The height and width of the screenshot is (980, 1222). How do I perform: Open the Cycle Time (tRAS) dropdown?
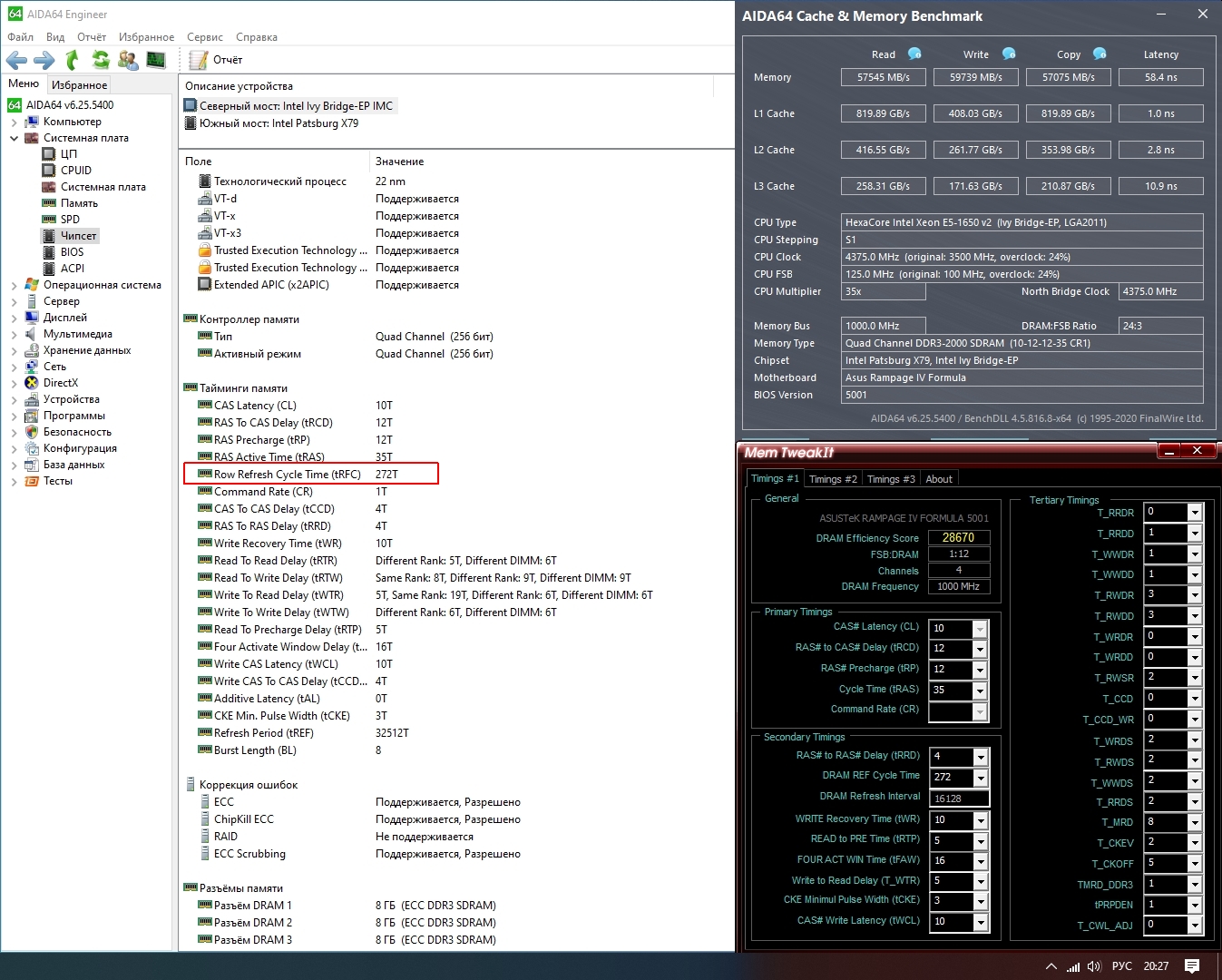[980, 691]
